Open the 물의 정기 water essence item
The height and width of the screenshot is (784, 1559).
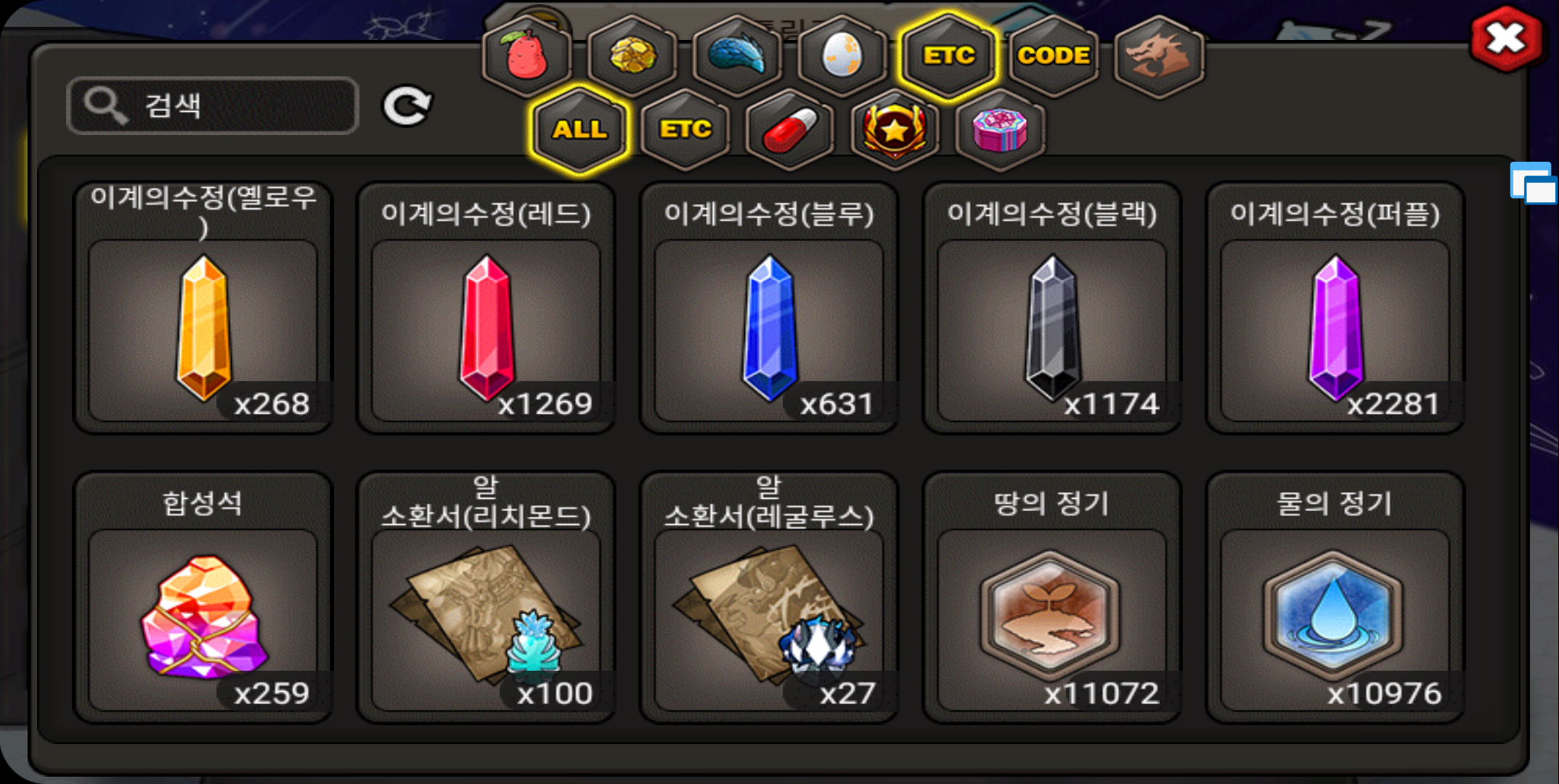(x=1335, y=597)
